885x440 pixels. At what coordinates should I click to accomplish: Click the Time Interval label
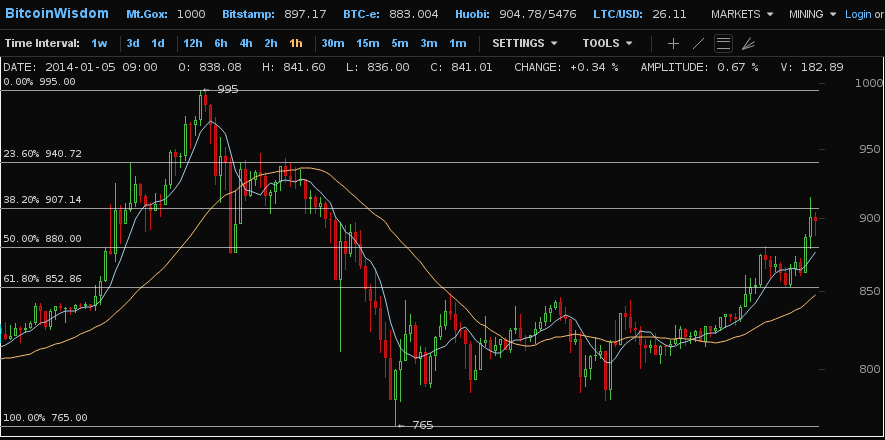42,43
